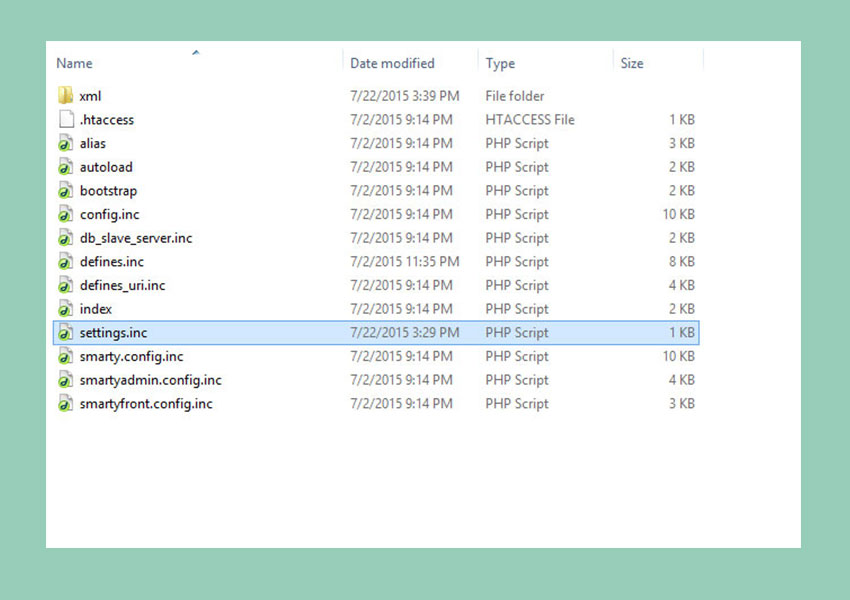Select smartyfront.config.inc file name

point(146,404)
